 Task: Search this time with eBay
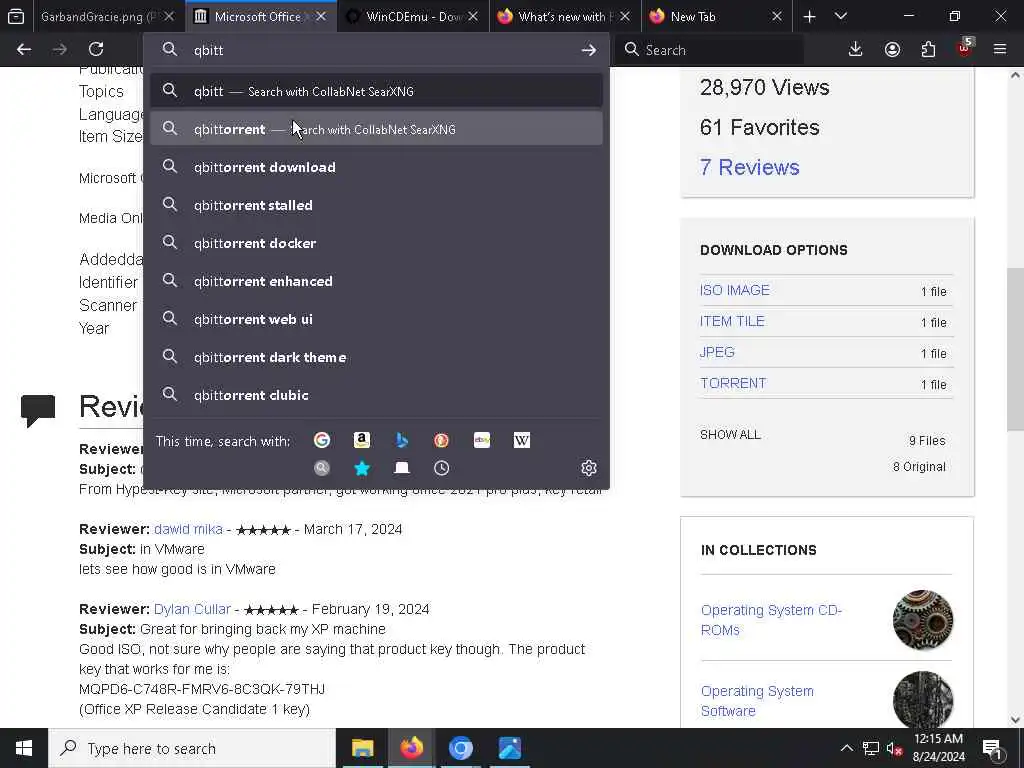pos(482,440)
